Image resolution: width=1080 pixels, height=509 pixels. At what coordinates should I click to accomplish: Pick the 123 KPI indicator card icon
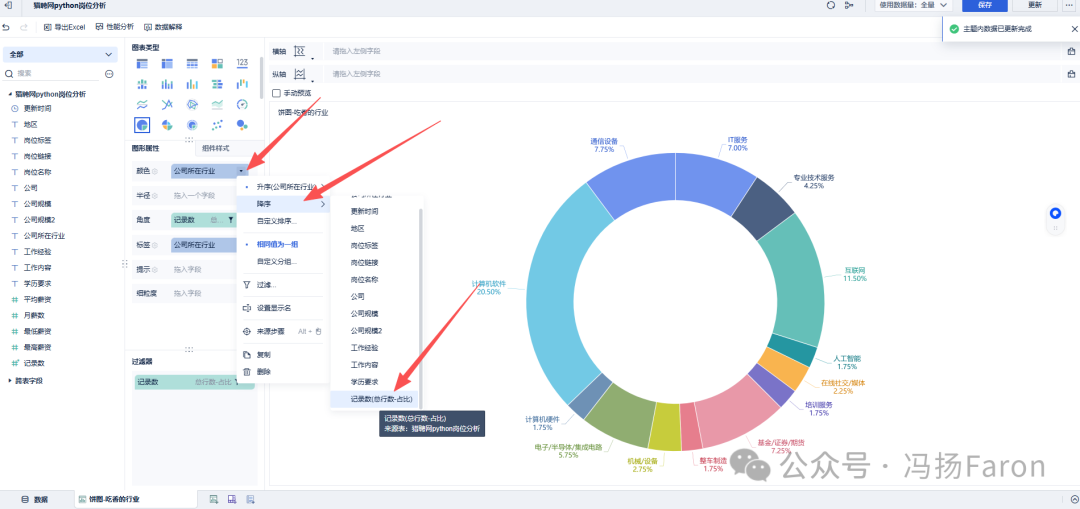(242, 63)
